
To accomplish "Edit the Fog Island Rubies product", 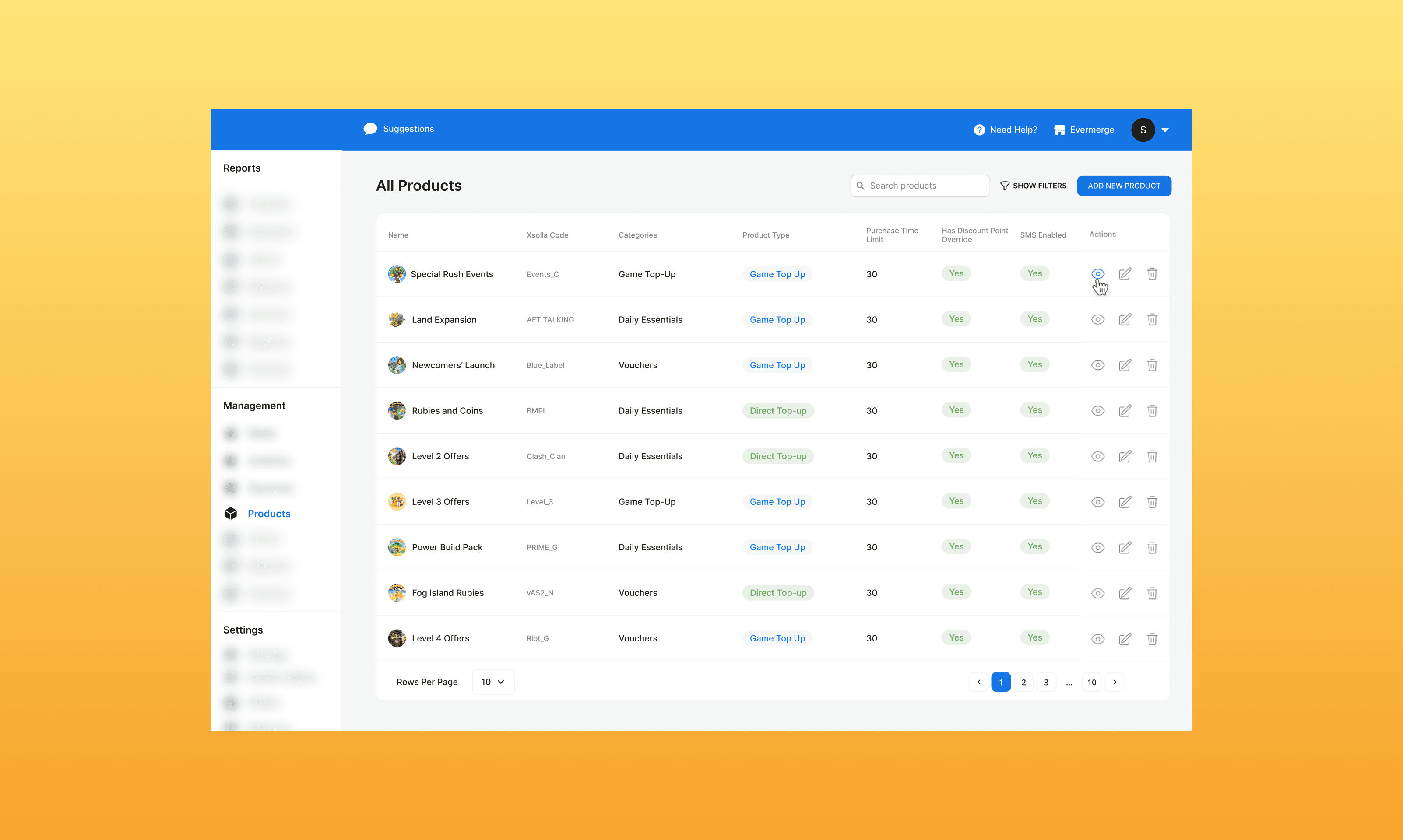I will tap(1125, 593).
